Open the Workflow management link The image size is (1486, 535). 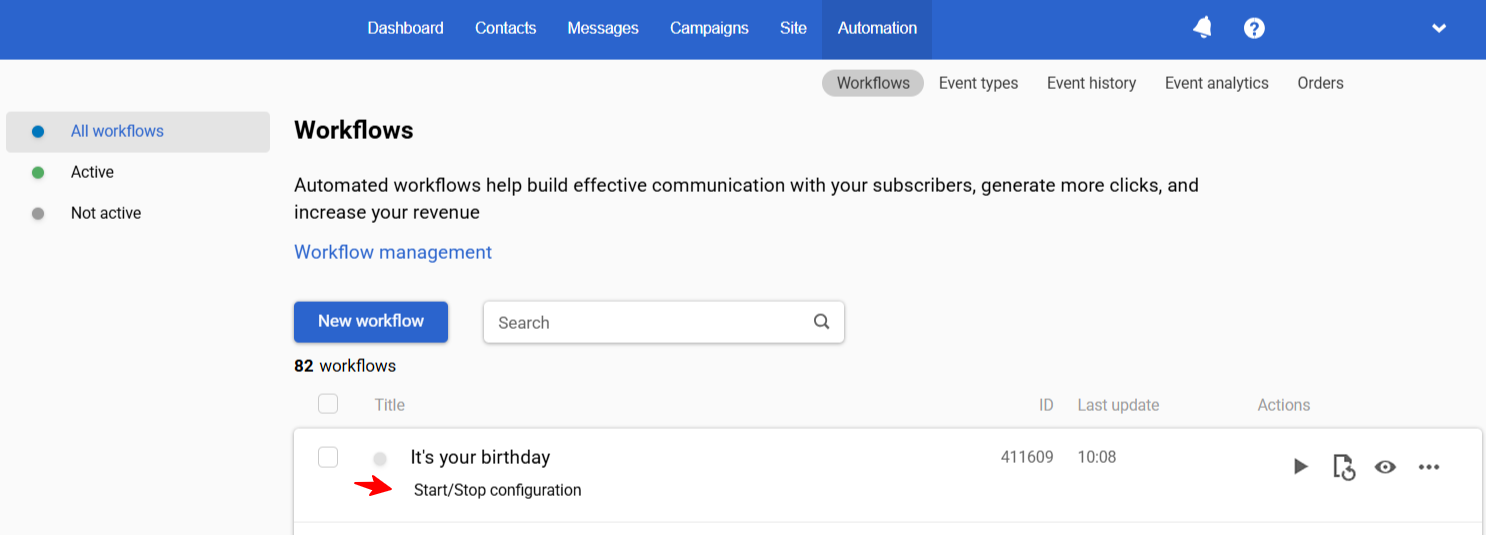point(393,252)
